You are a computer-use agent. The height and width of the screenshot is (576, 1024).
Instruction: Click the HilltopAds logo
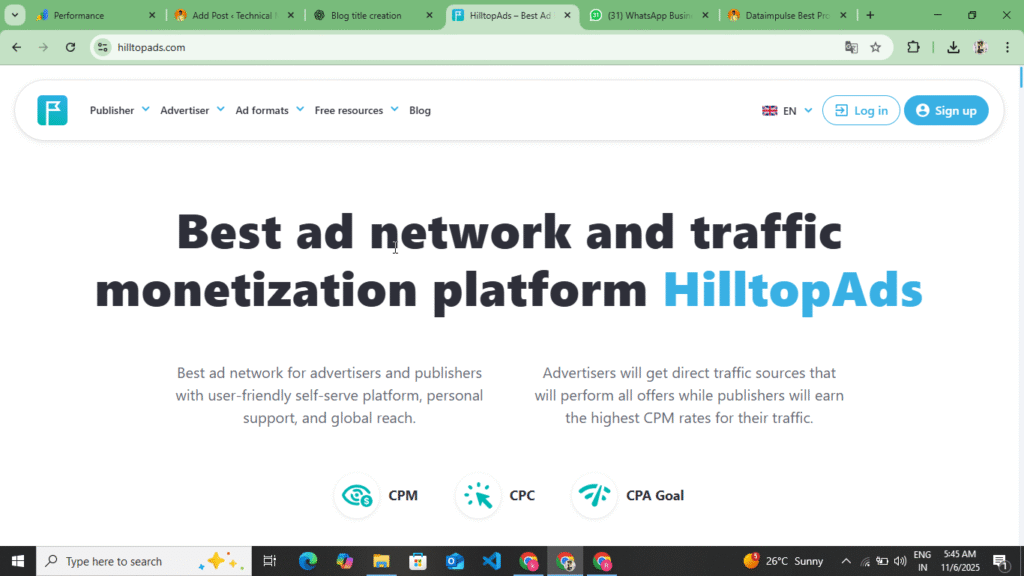click(x=51, y=110)
